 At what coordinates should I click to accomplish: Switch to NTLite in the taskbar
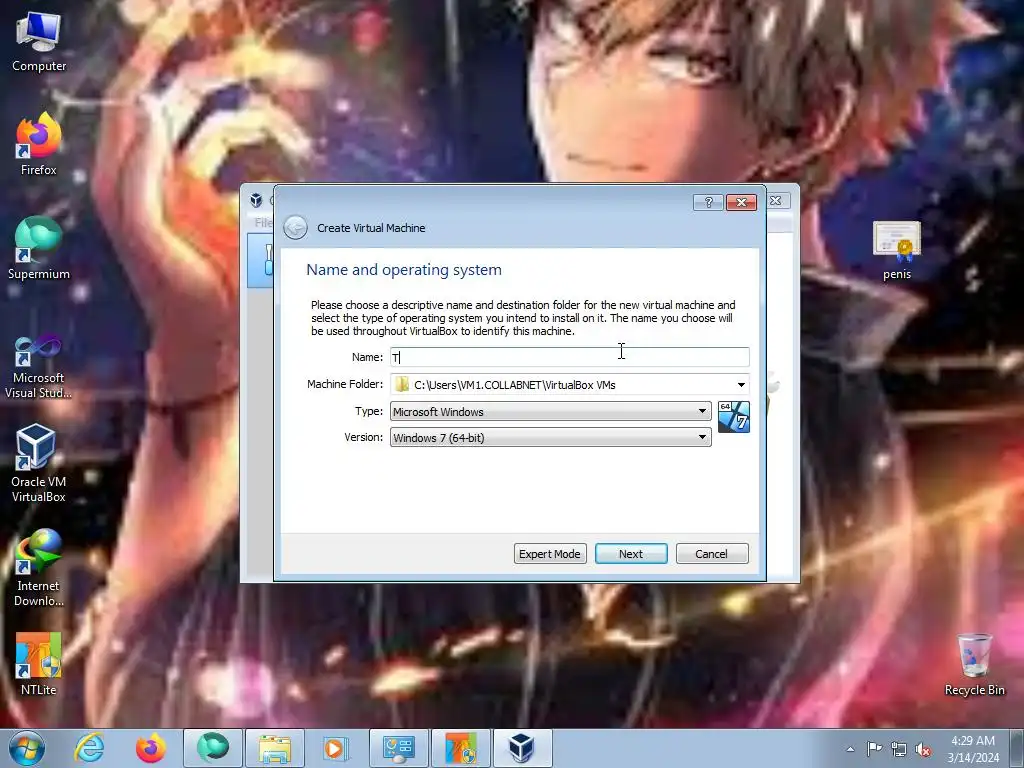pos(461,748)
